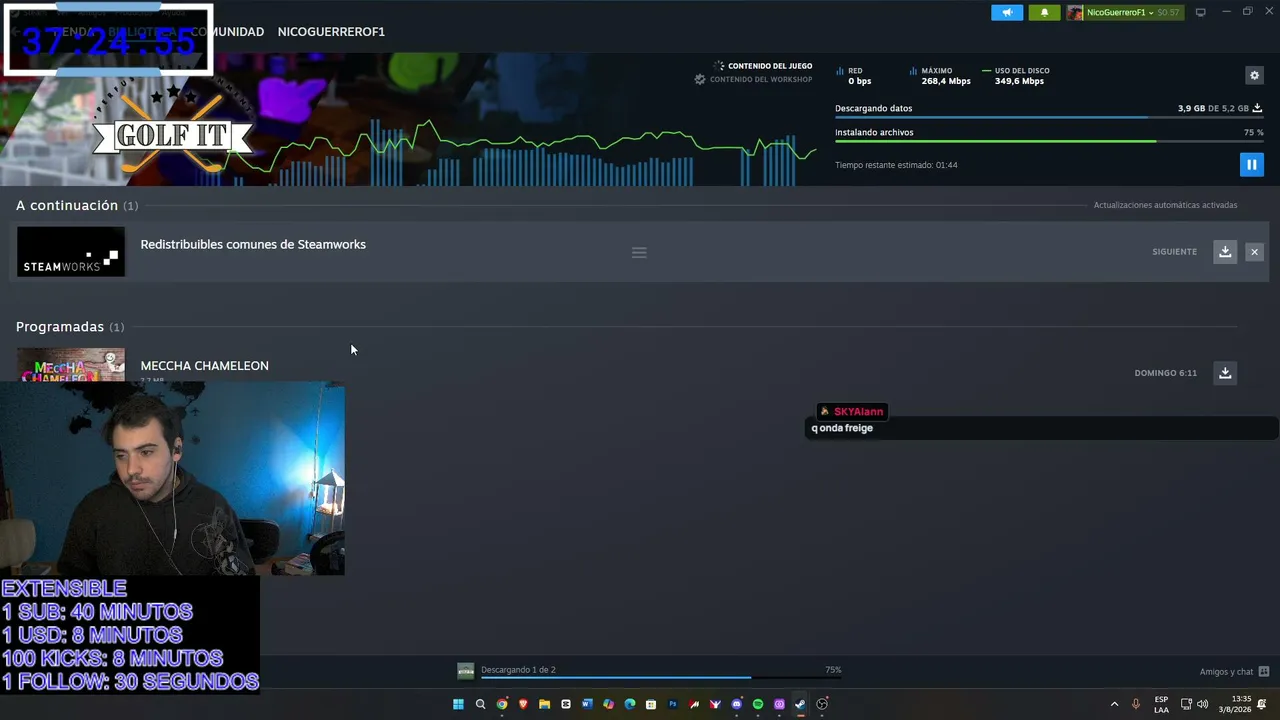Click the NicoGuerreroF1 profile avatar
The height and width of the screenshot is (720, 1280).
tap(1075, 12)
